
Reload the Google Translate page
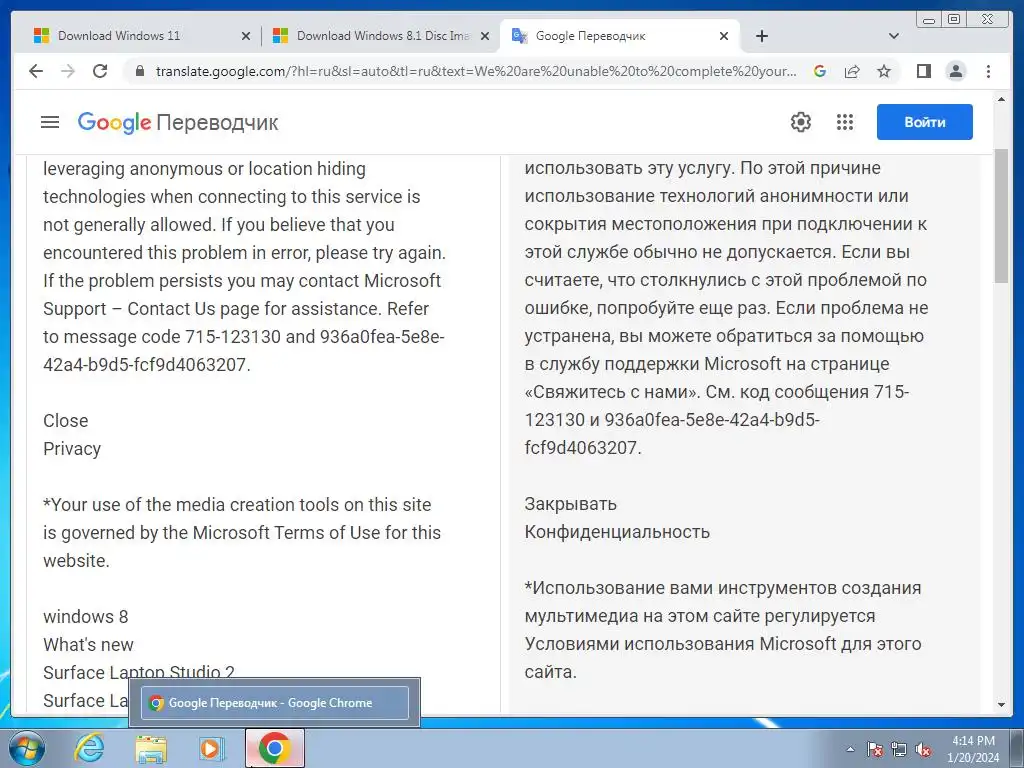click(x=100, y=71)
